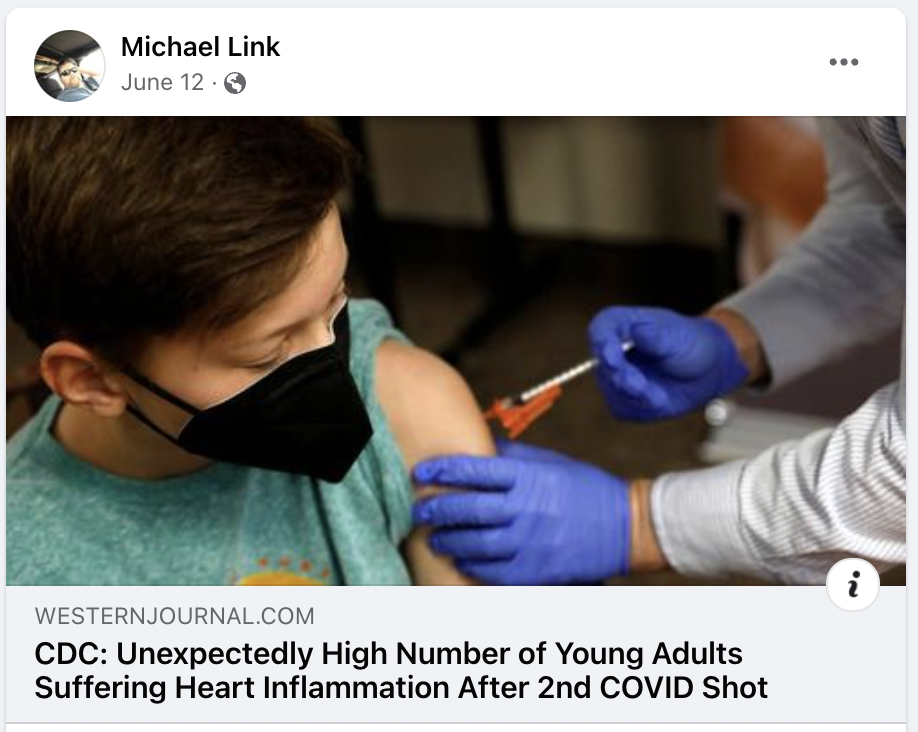The image size is (918, 732).
Task: Click the circular info 'i' icon
Action: coord(852,585)
